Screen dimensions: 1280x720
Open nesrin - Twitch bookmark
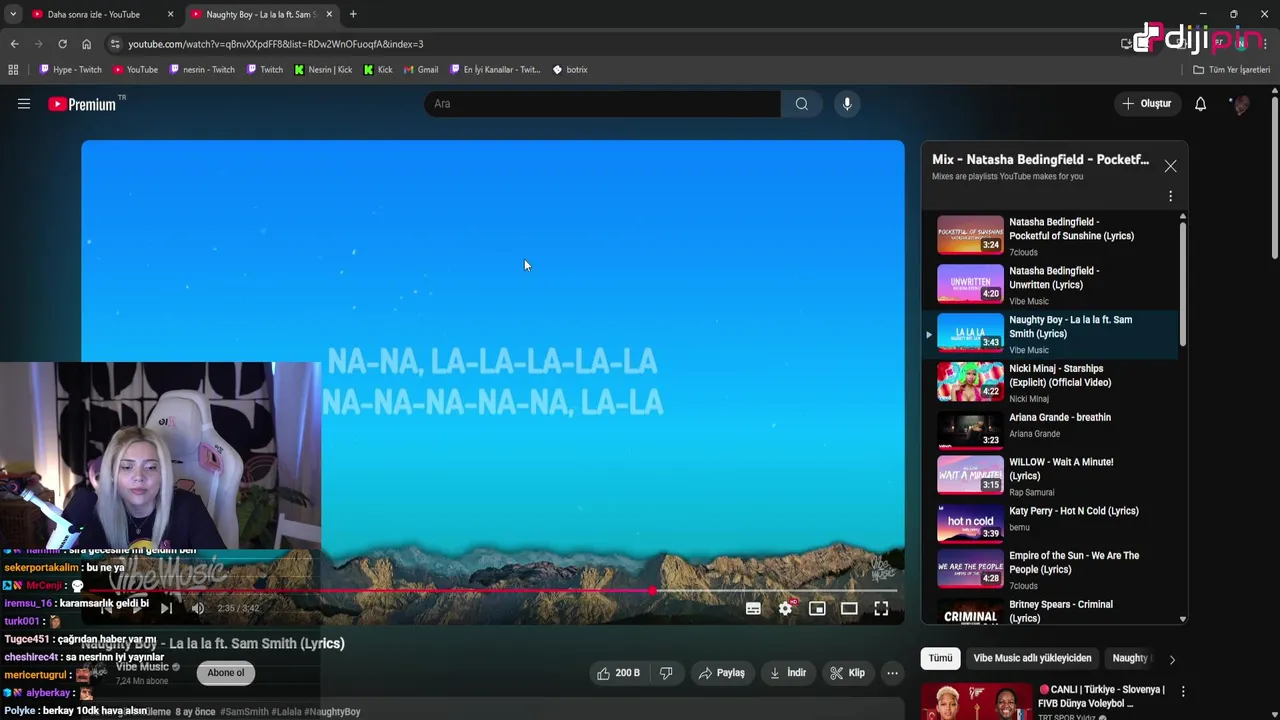pyautogui.click(x=201, y=70)
